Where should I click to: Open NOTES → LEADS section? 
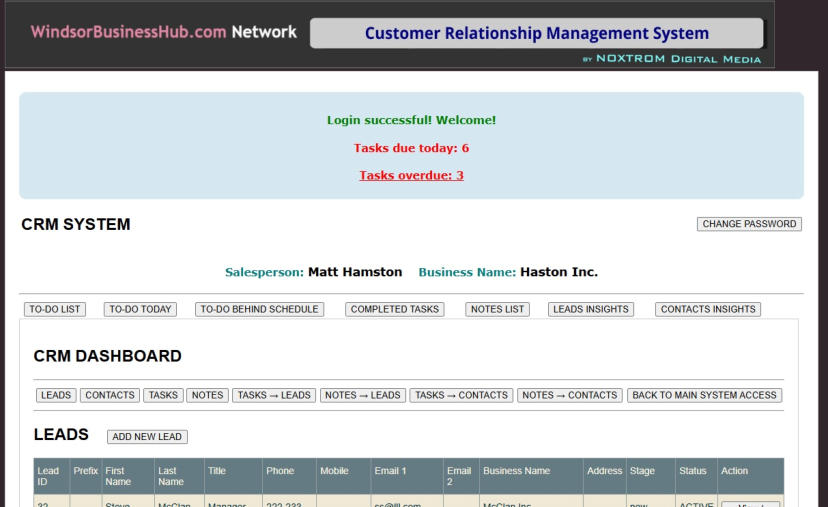[x=363, y=395]
